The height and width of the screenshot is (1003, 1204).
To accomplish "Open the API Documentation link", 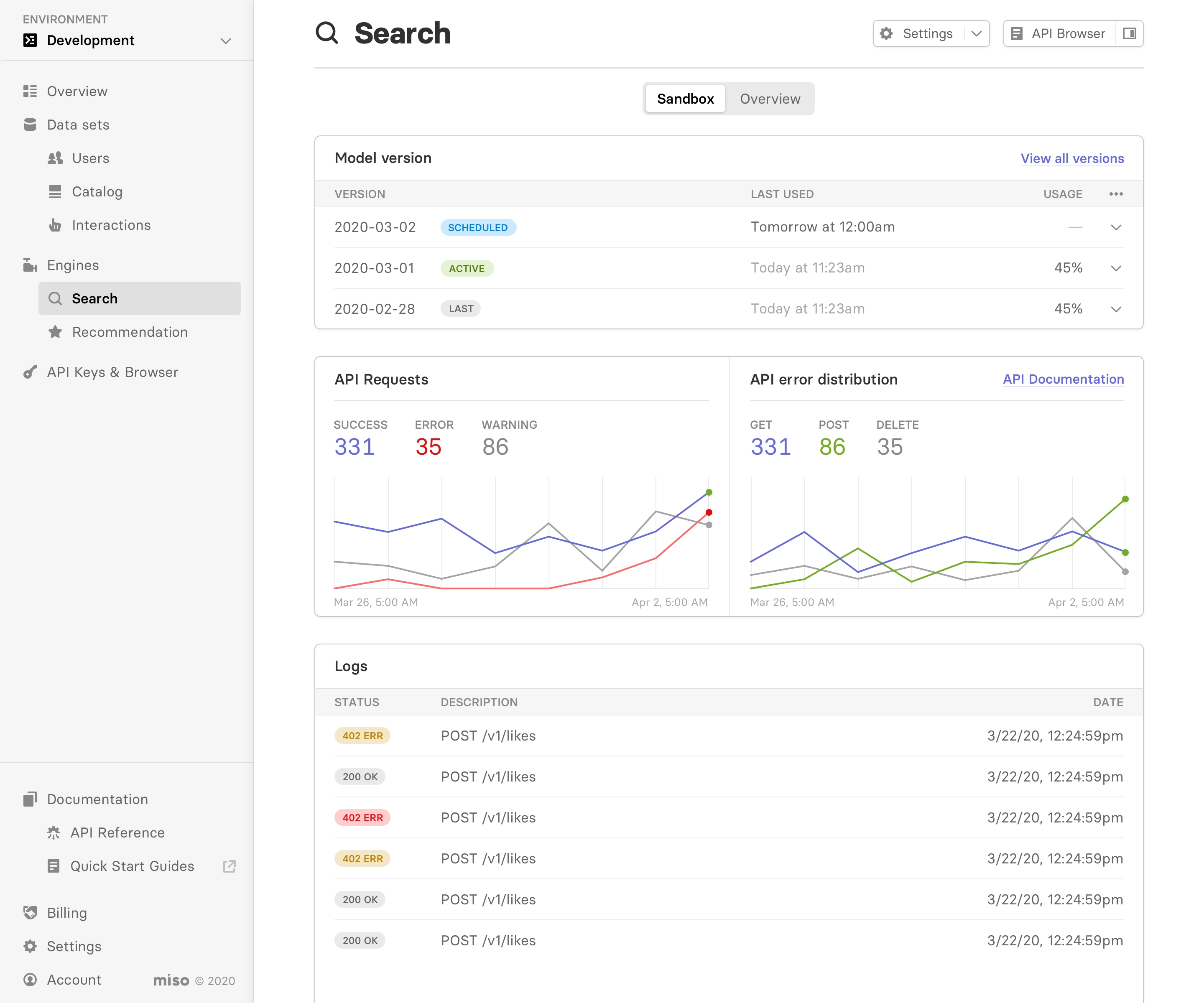I will (1063, 379).
